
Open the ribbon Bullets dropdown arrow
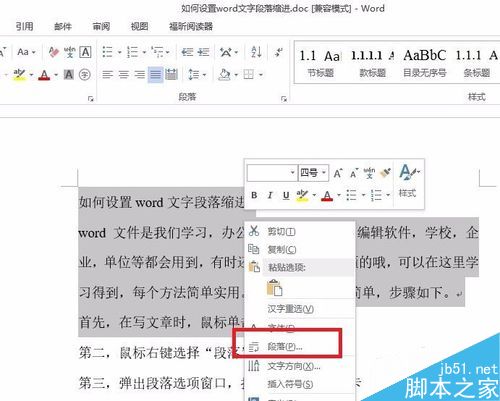(119, 52)
